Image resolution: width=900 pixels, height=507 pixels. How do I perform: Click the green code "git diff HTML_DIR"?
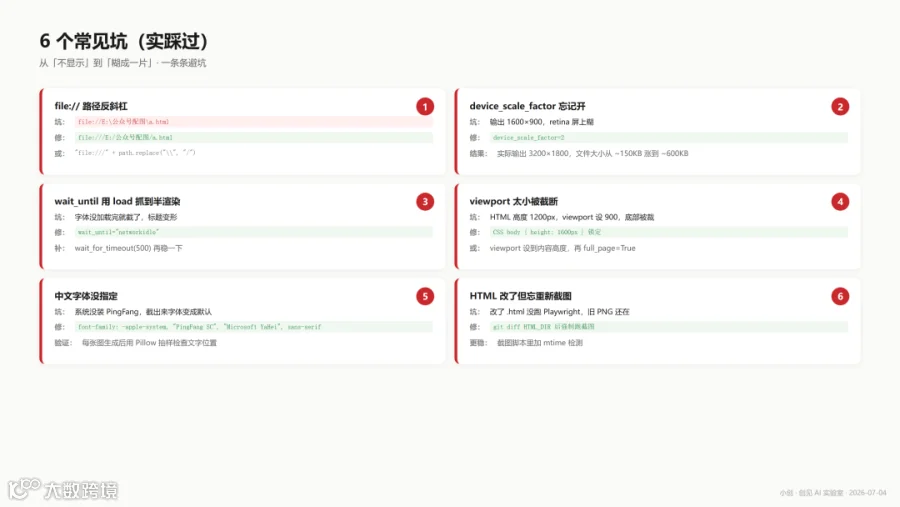point(669,327)
